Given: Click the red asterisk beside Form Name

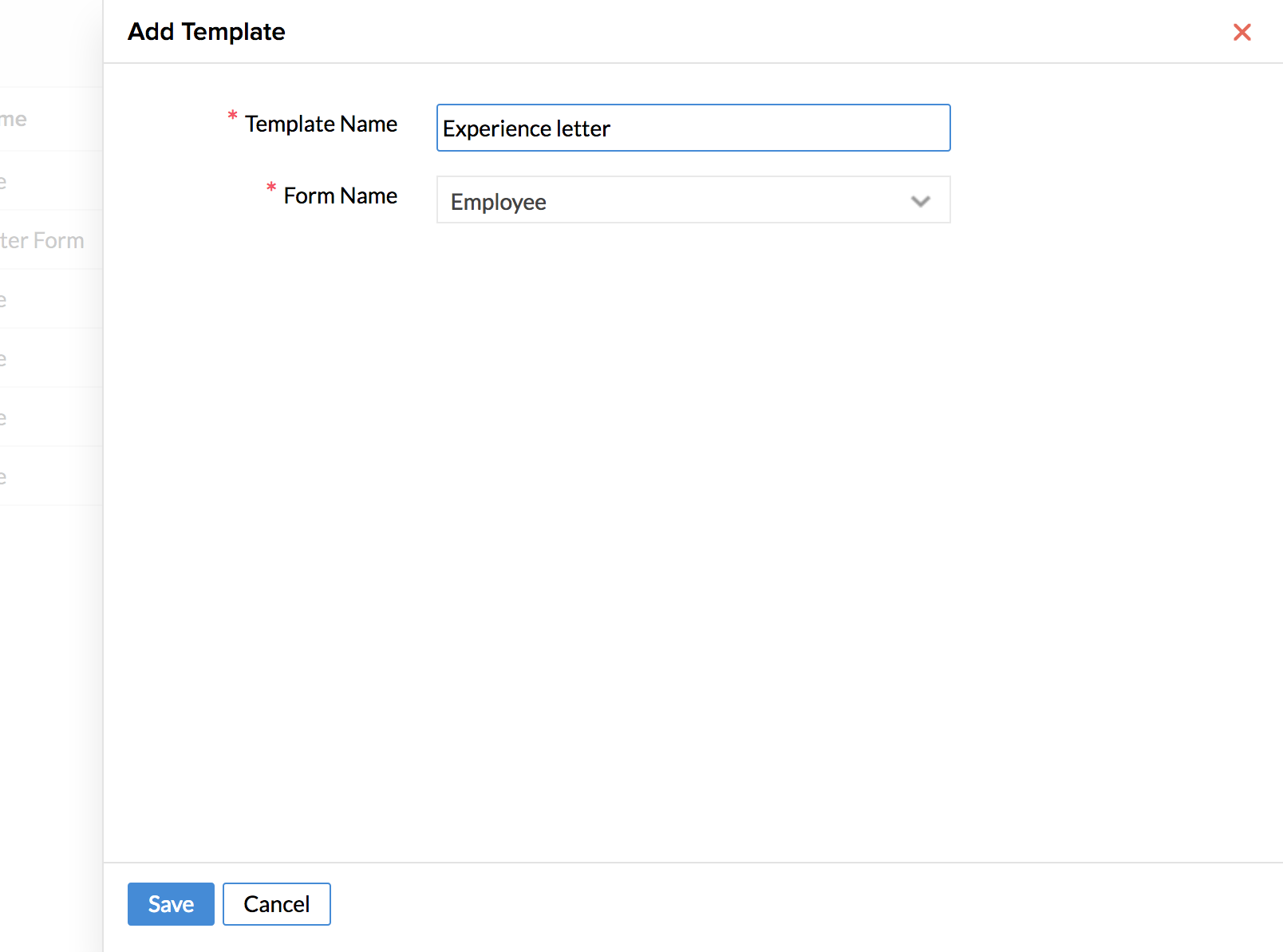Looking at the screenshot, I should click(271, 188).
